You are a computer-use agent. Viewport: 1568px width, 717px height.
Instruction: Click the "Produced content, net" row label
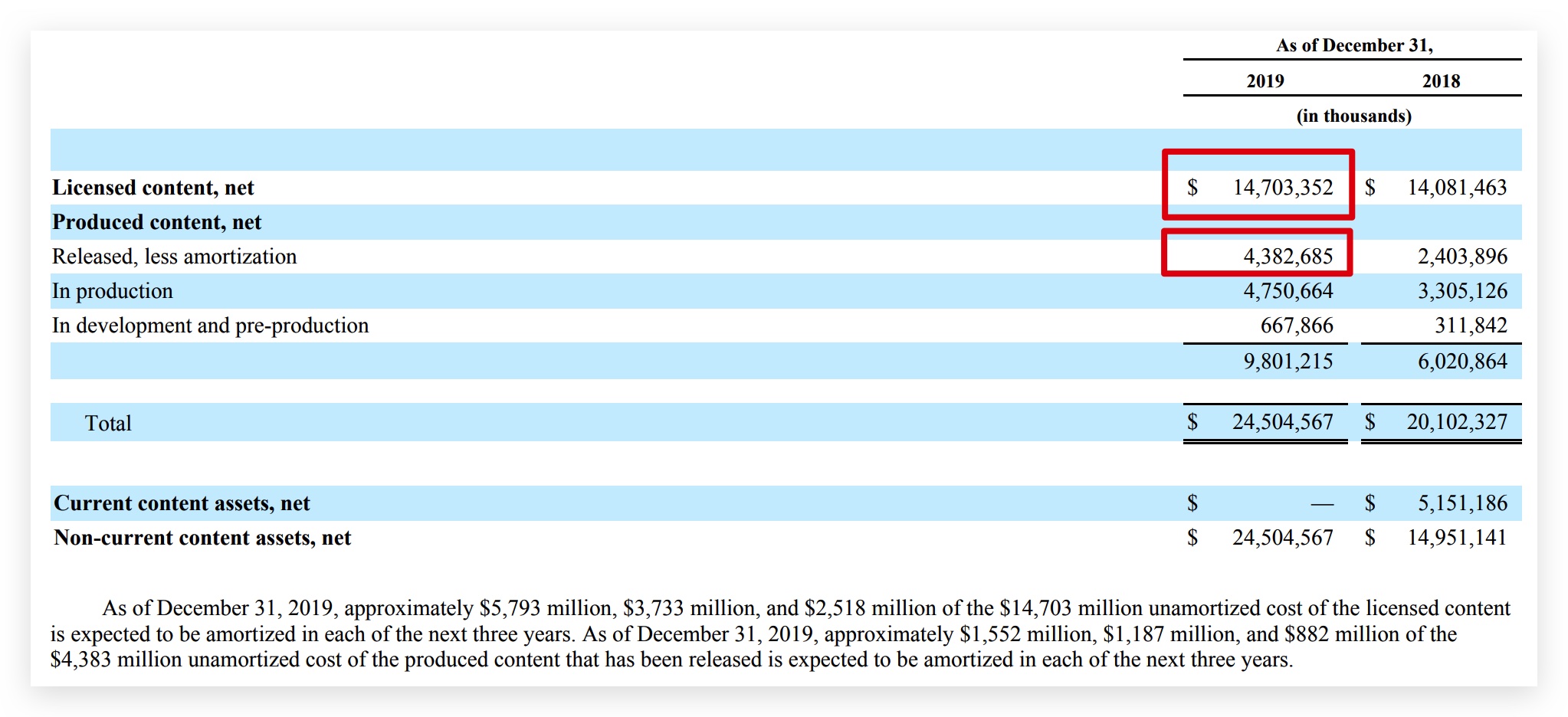pyautogui.click(x=156, y=222)
